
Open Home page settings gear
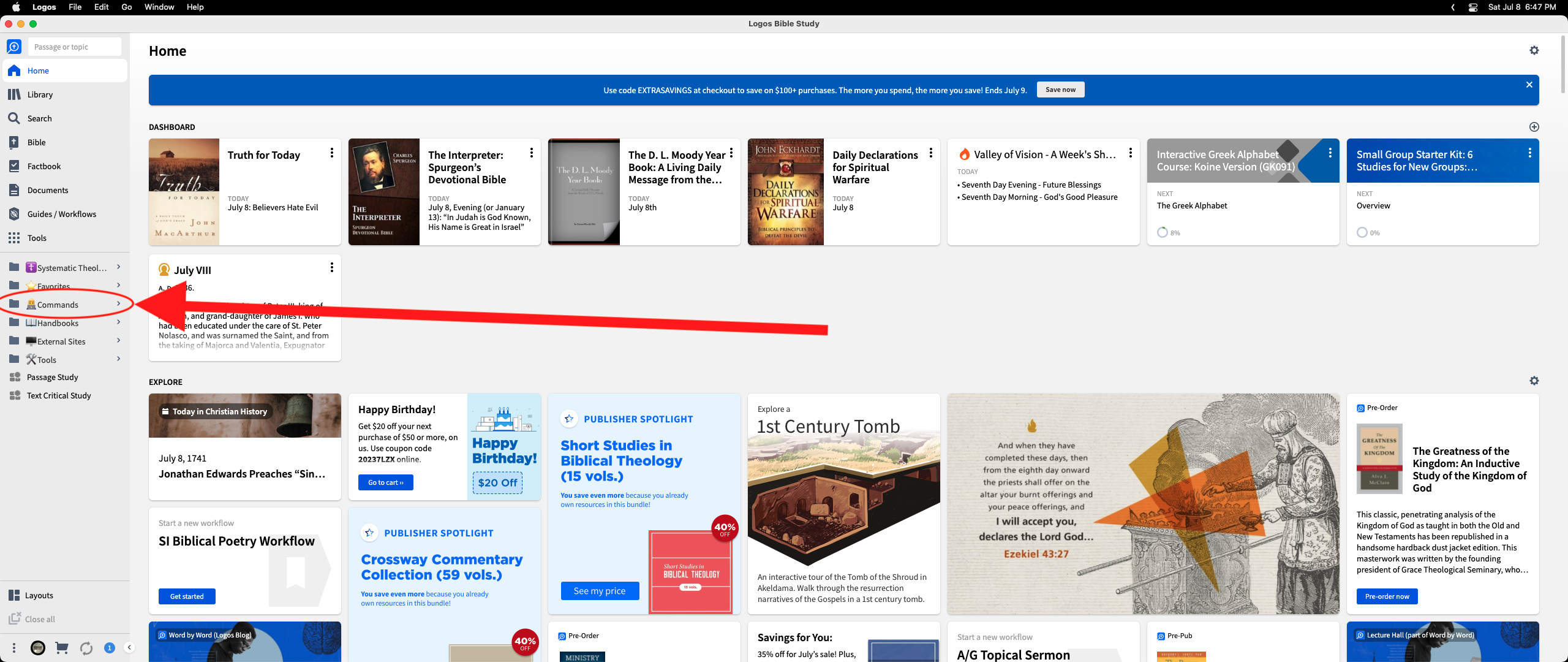click(x=1534, y=50)
